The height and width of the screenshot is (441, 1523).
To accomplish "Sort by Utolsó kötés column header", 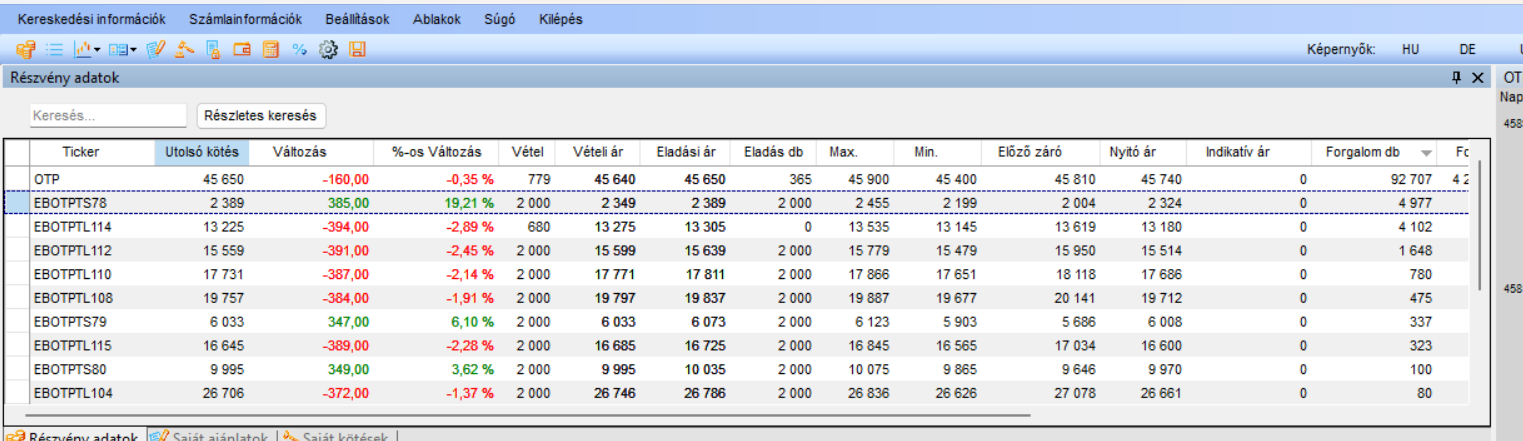I will pos(201,152).
